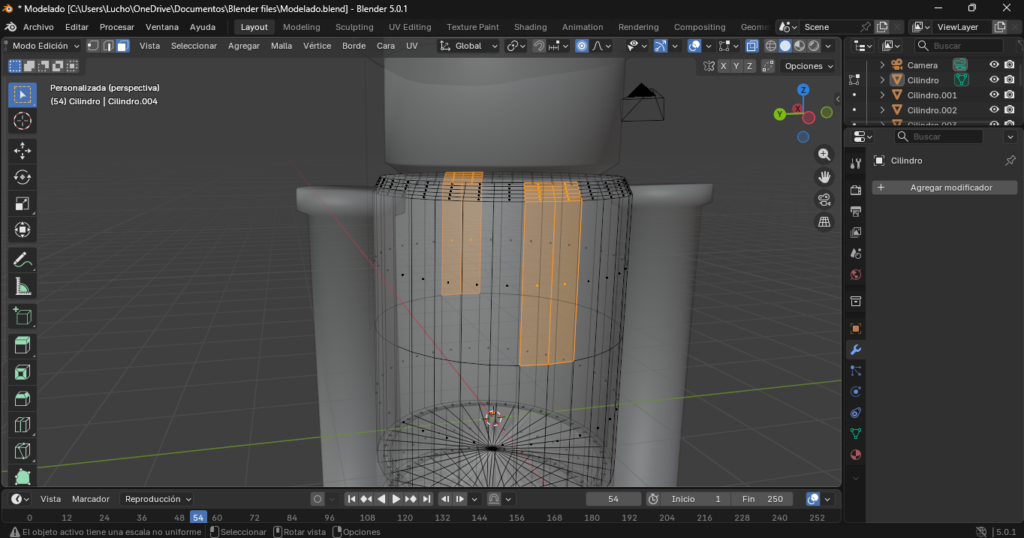
Task: Select the Scale tool in left toolbar
Action: [22, 204]
